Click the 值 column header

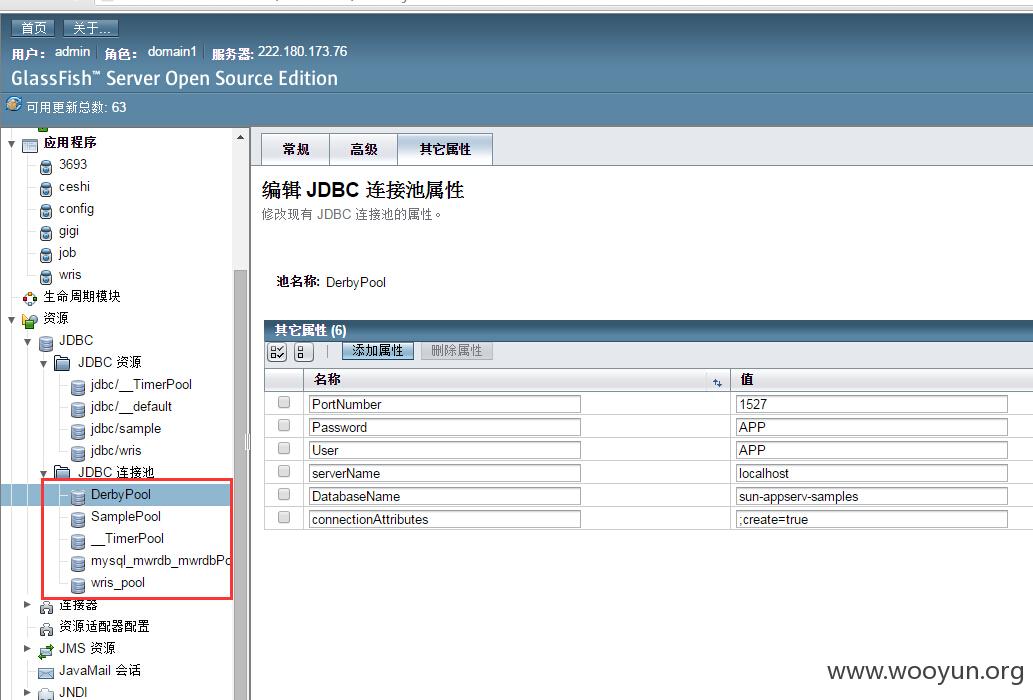point(747,379)
